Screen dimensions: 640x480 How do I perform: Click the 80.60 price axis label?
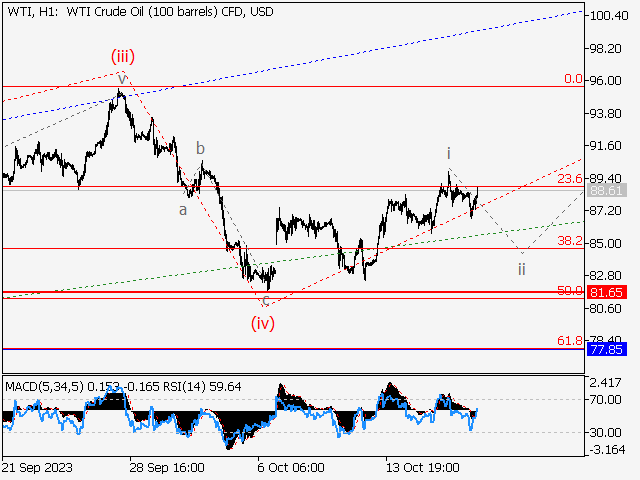click(x=606, y=309)
